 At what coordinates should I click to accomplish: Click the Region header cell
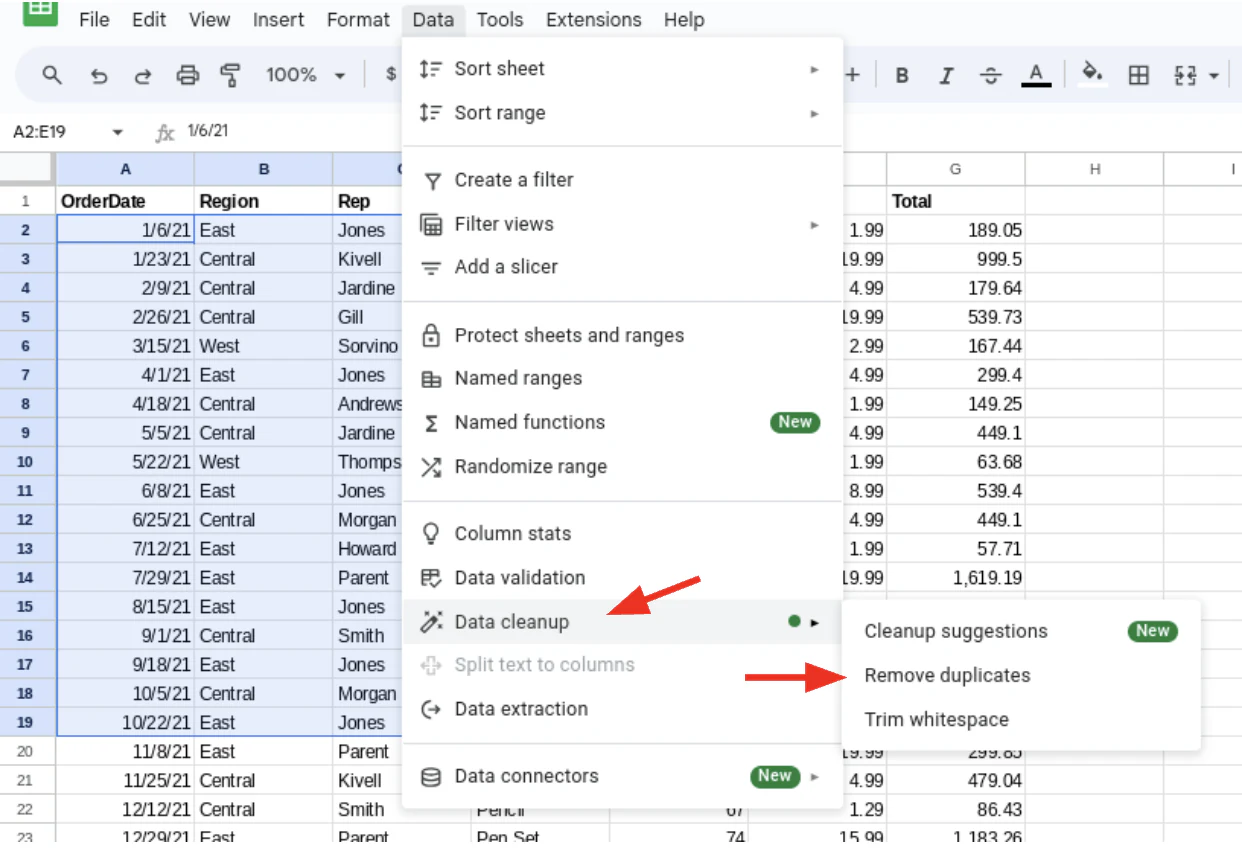[264, 201]
